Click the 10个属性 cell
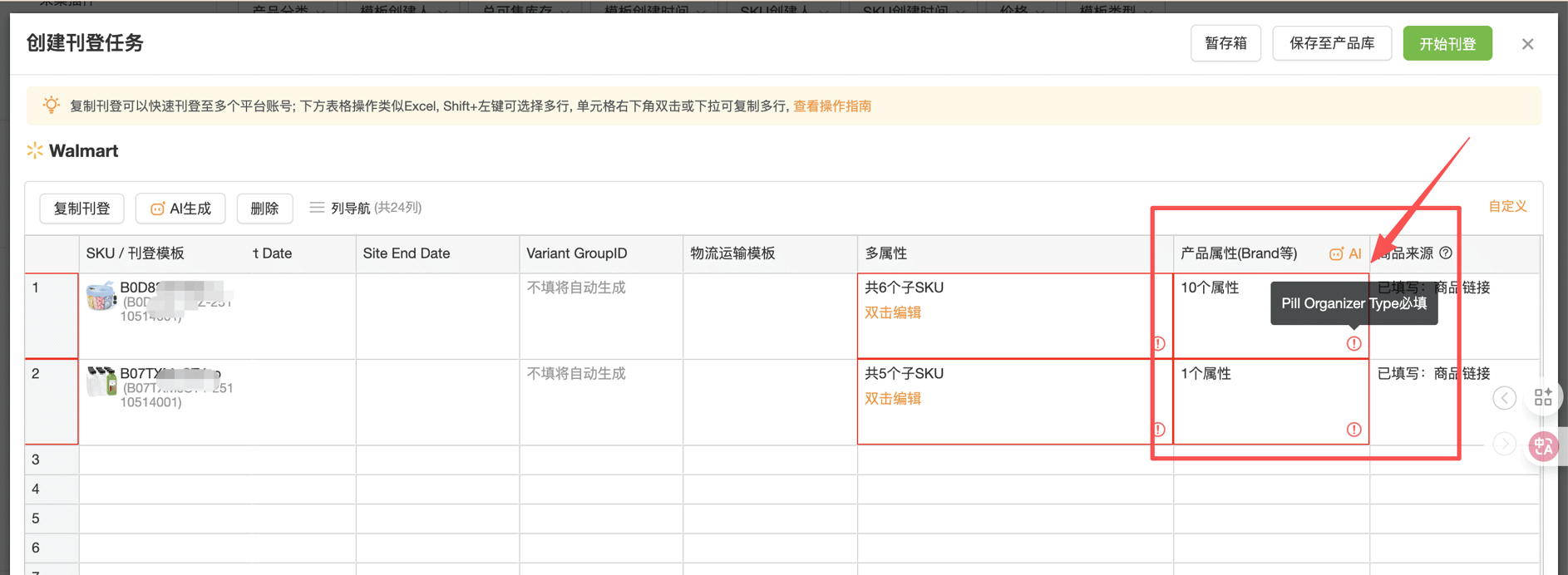This screenshot has width=1568, height=575. [x=1271, y=316]
